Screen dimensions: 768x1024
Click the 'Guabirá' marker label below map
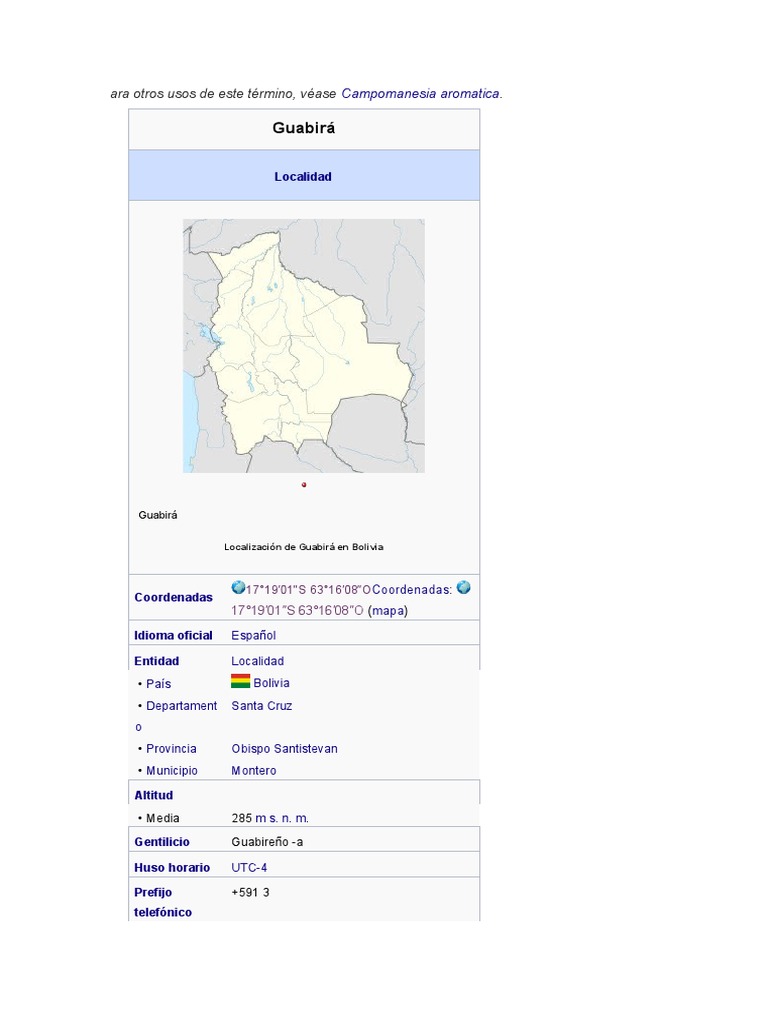pyautogui.click(x=158, y=515)
